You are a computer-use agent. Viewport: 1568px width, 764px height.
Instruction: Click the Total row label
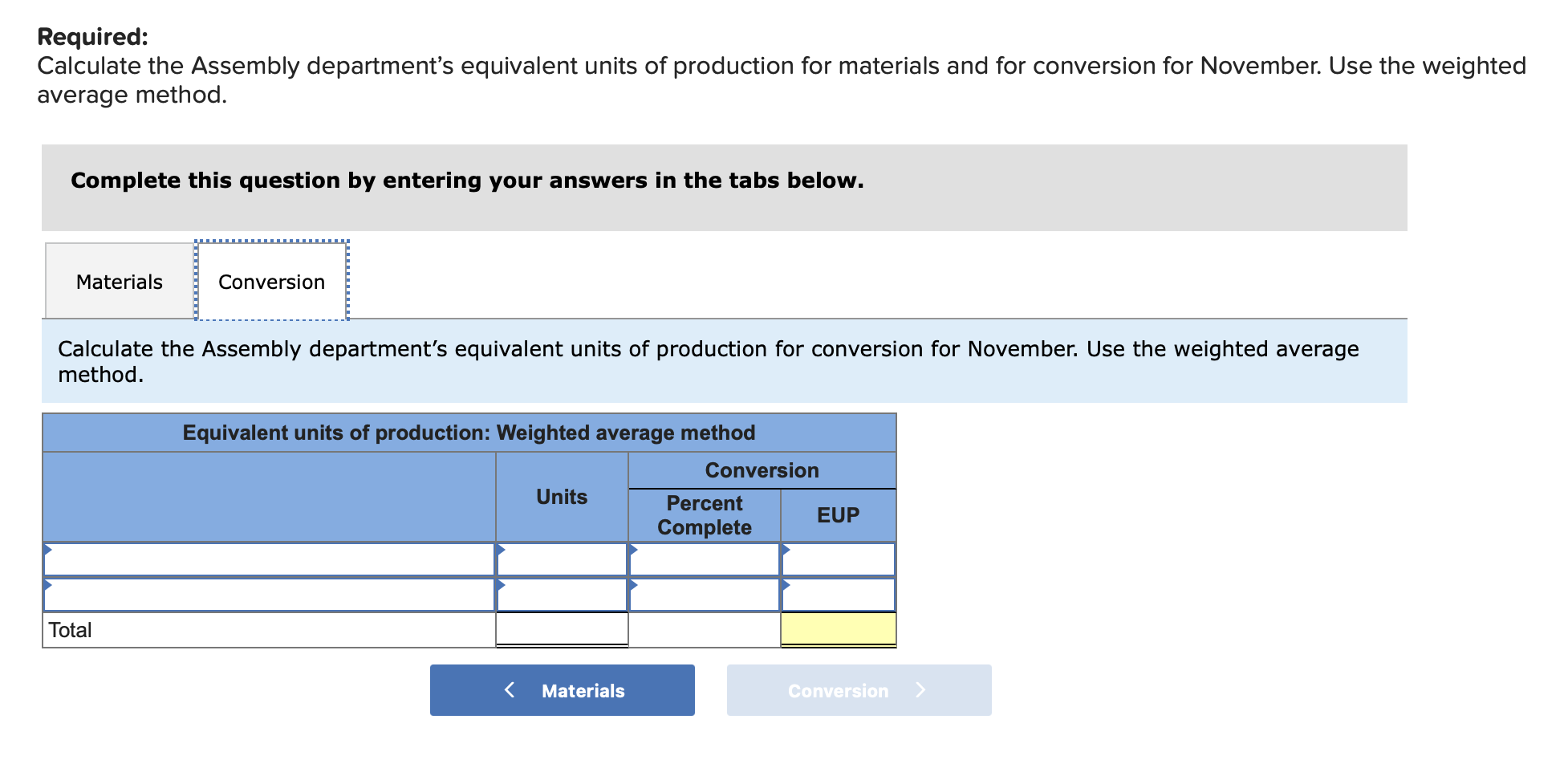point(71,630)
